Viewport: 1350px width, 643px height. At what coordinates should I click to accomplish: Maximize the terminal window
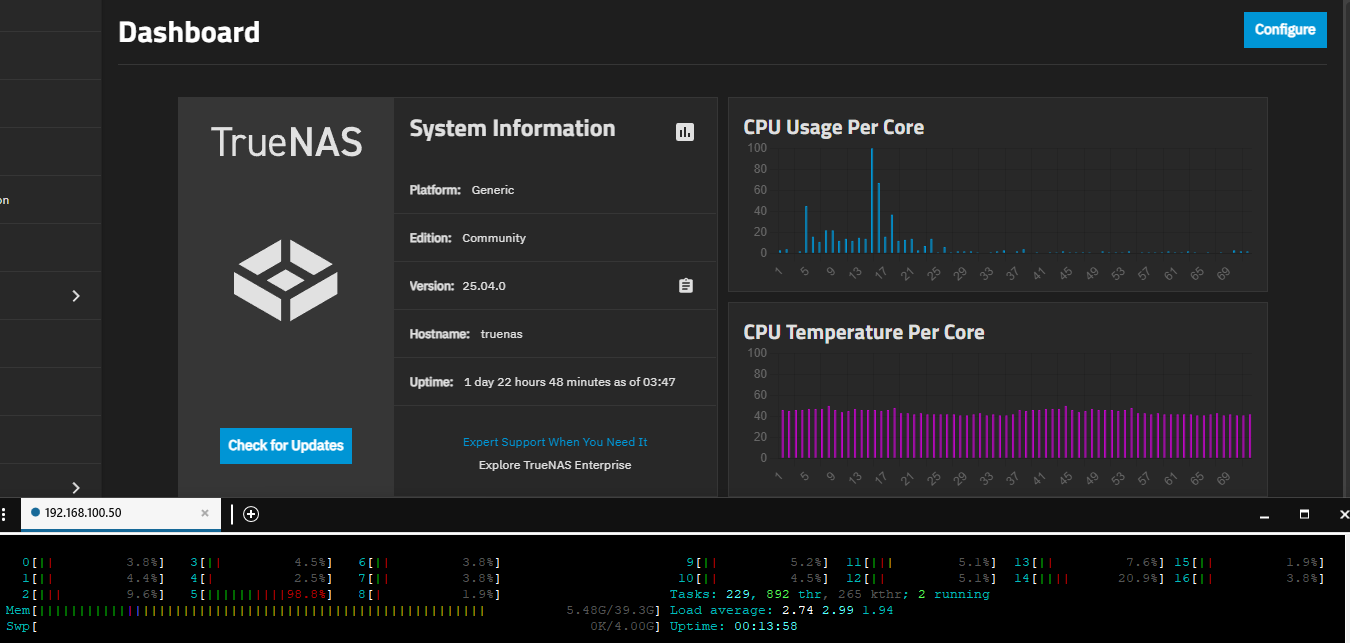1304,514
